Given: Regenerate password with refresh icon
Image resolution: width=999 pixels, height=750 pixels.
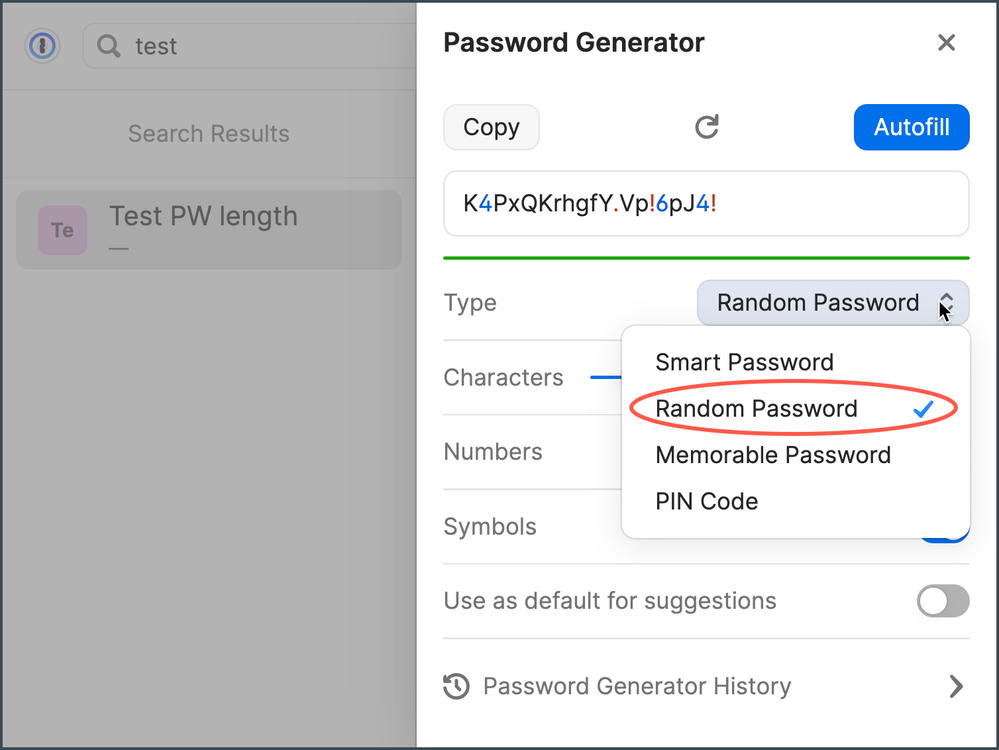Looking at the screenshot, I should 707,127.
